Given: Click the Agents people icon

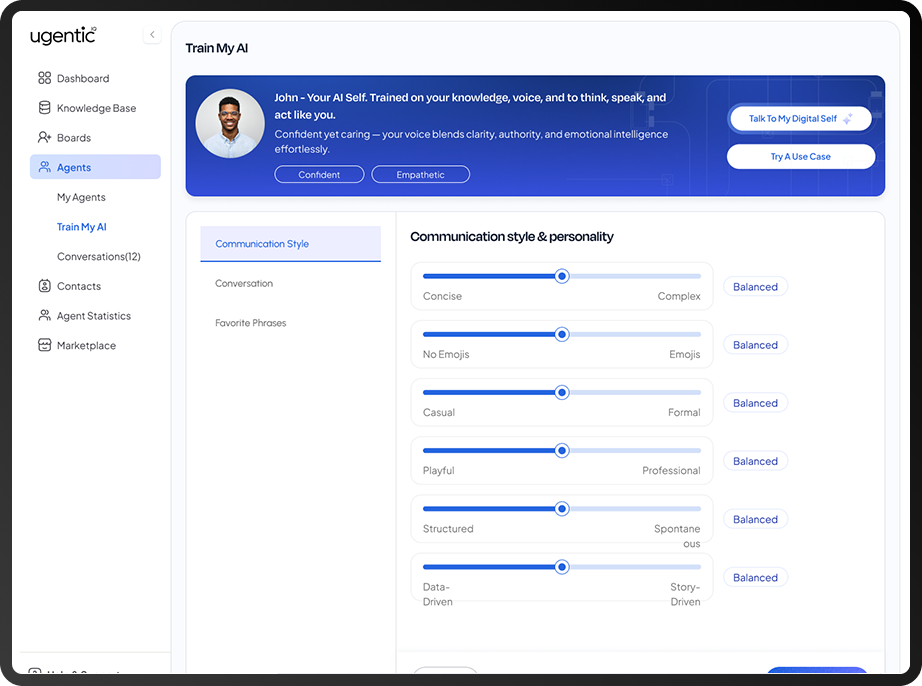Looking at the screenshot, I should click(x=45, y=167).
